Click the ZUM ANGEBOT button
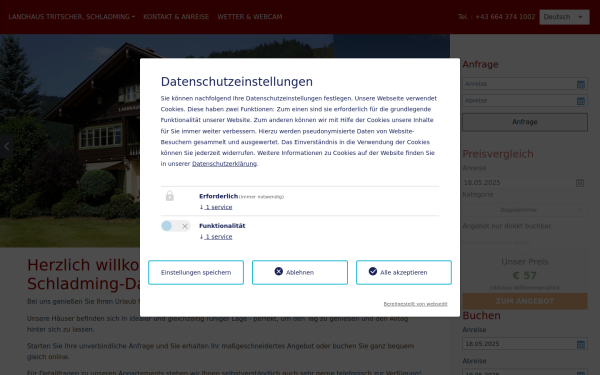 (x=525, y=301)
